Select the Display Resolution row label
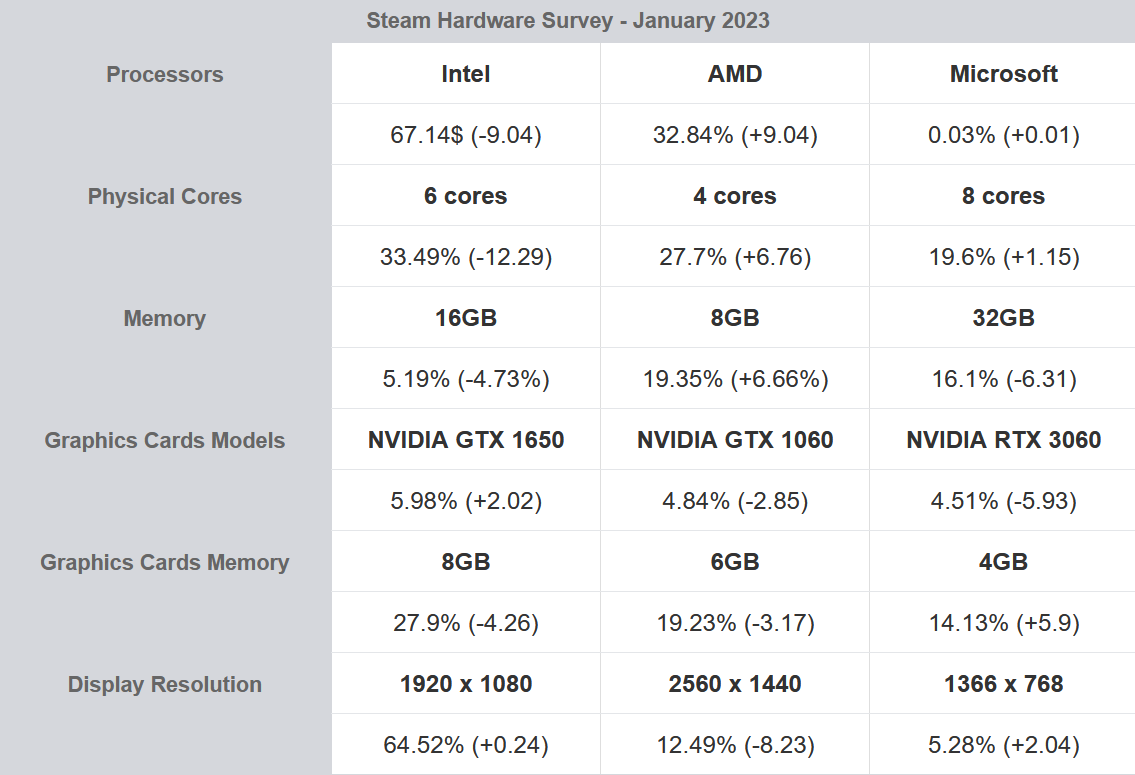1135x775 pixels. (x=165, y=684)
